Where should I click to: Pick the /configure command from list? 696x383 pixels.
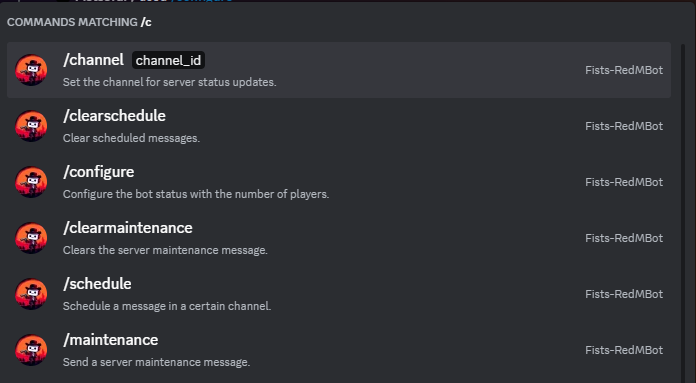click(339, 182)
